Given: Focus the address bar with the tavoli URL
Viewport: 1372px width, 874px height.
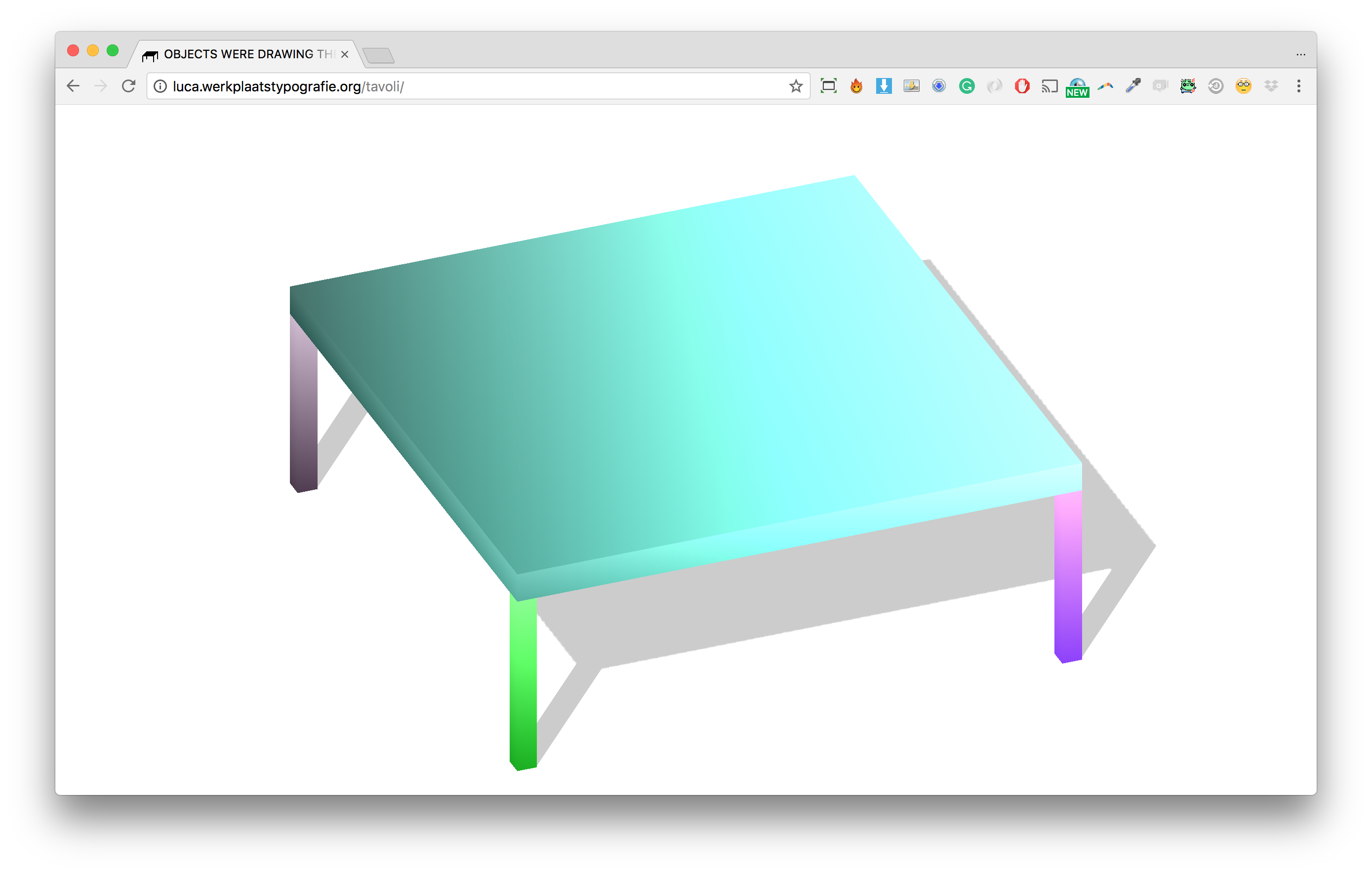Looking at the screenshot, I should (x=478, y=86).
